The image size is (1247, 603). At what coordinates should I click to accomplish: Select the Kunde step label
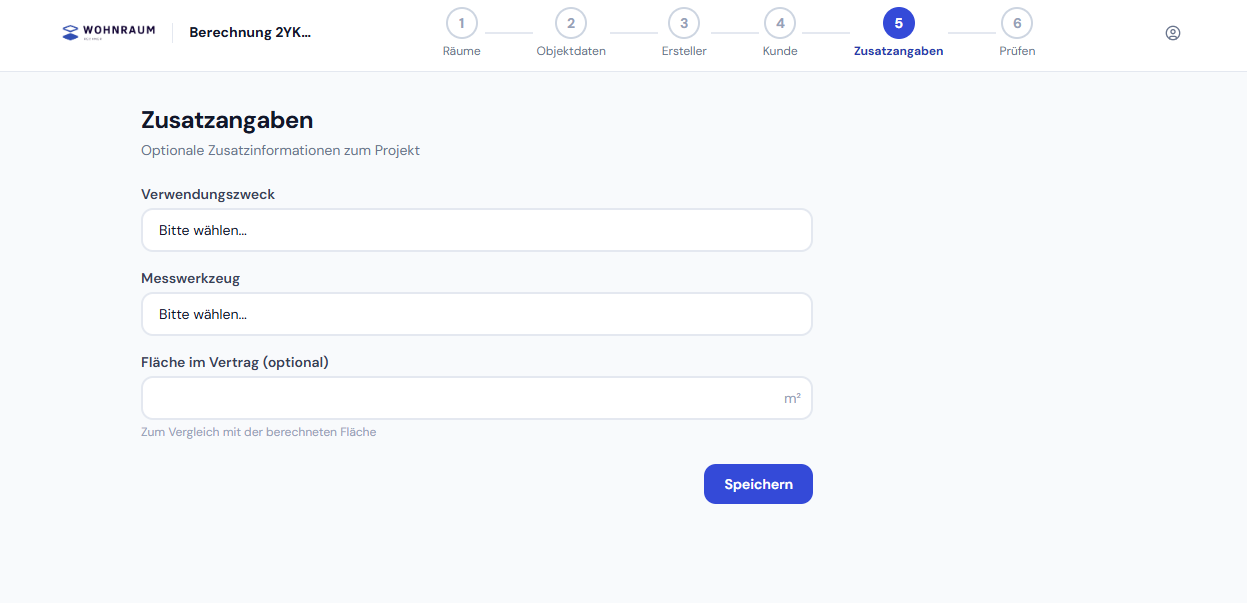780,52
